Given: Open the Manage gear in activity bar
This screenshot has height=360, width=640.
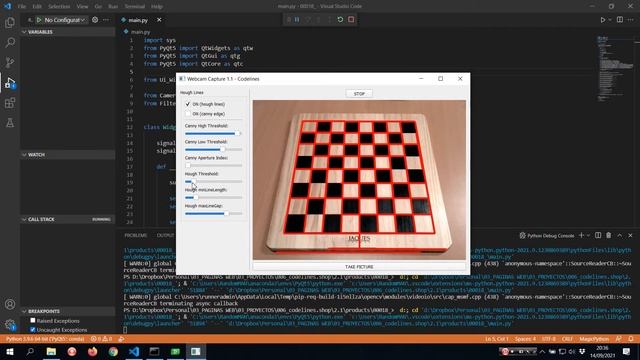Looking at the screenshot, I should point(10,324).
